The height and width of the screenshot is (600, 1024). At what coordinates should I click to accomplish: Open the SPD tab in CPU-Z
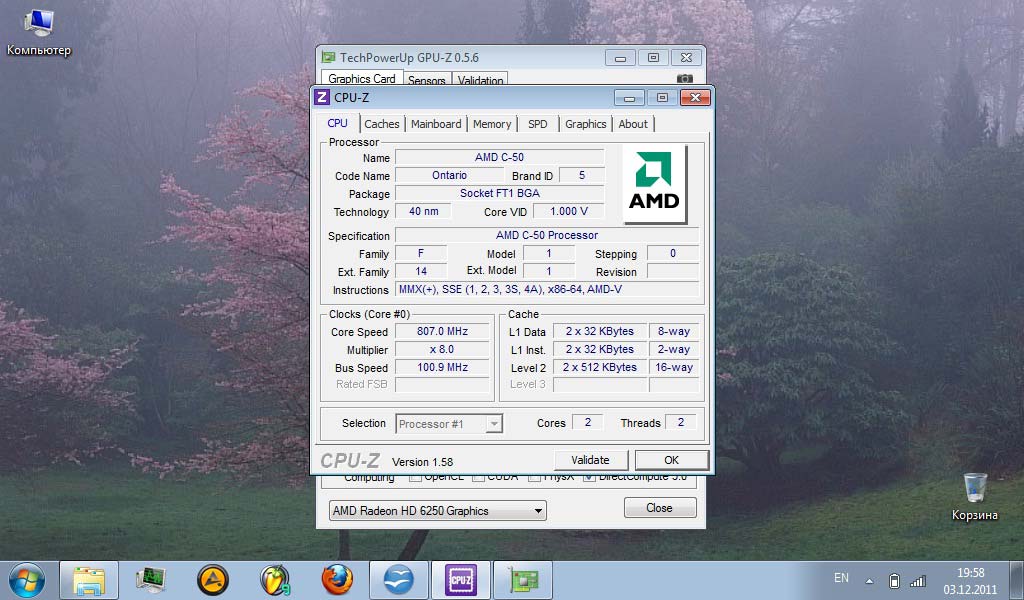click(x=537, y=124)
